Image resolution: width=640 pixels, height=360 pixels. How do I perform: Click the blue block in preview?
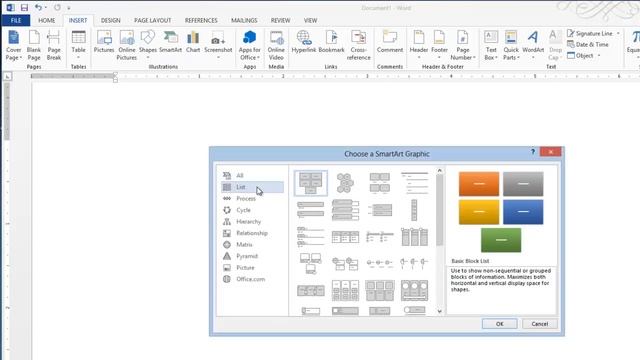(523, 212)
